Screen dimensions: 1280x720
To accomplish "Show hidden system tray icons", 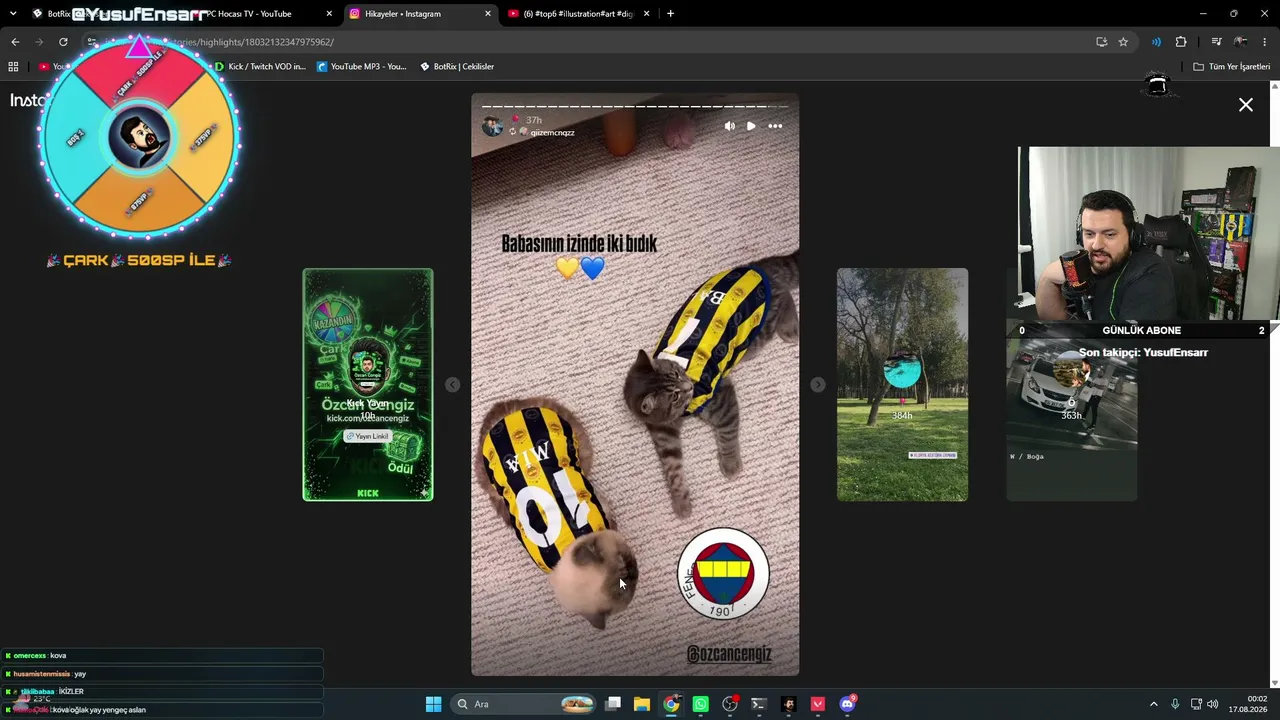I will [x=1153, y=704].
